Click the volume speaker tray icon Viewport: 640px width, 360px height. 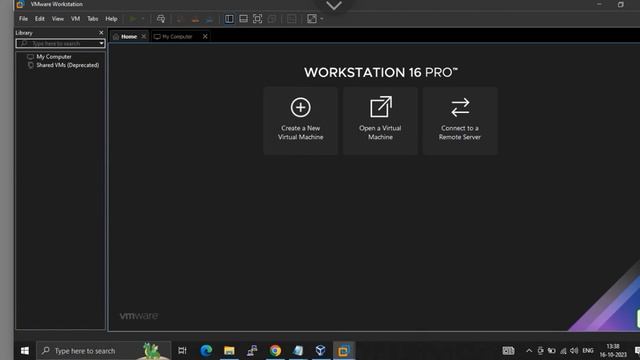coord(574,351)
